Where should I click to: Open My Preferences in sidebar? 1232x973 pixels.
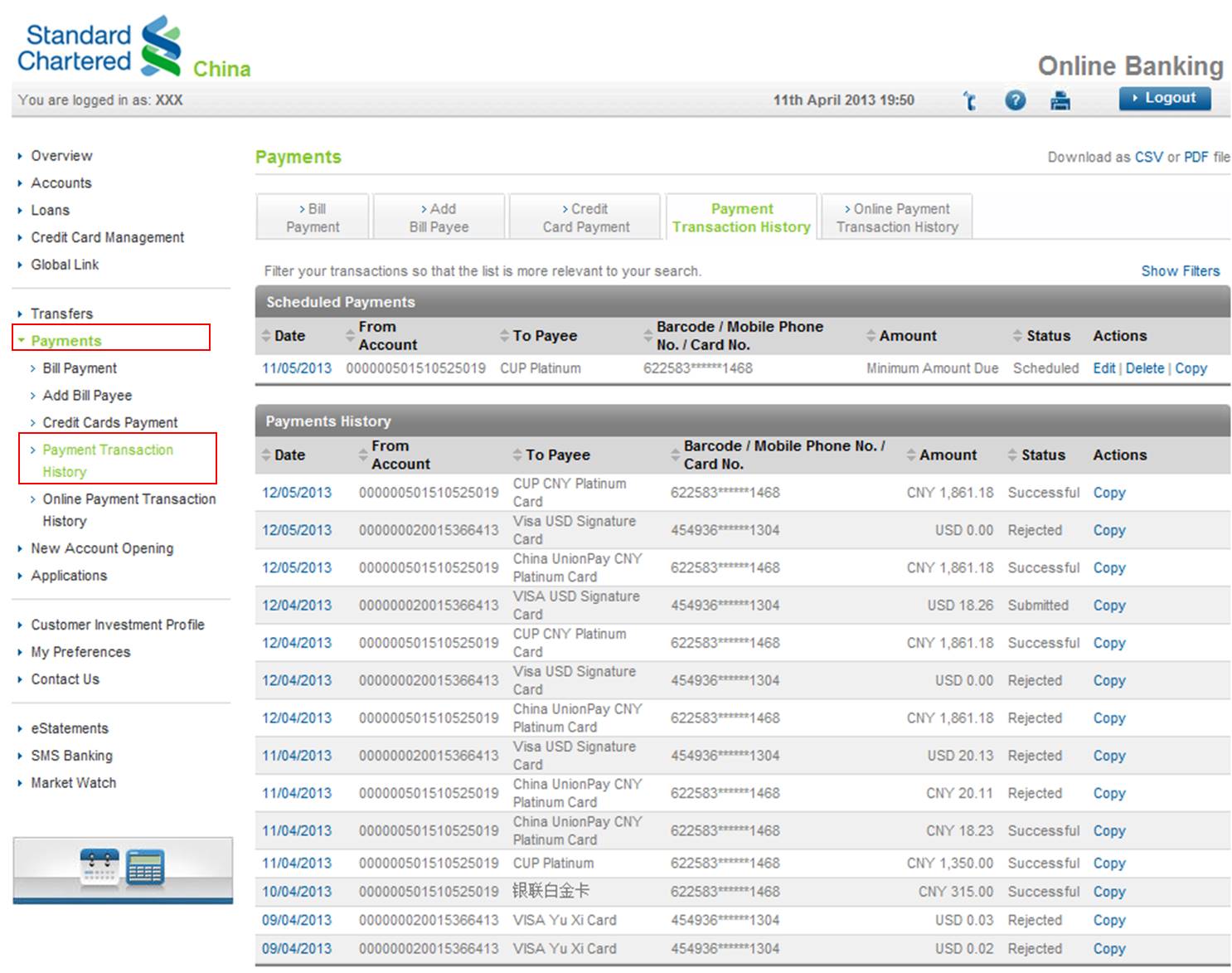coord(80,652)
